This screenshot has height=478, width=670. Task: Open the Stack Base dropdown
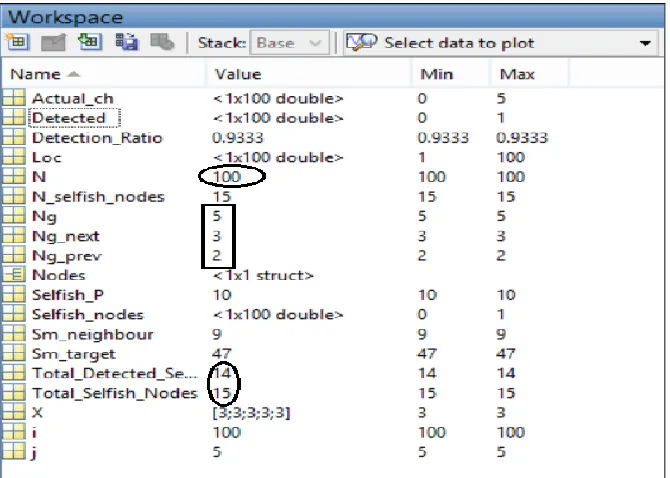click(x=289, y=43)
